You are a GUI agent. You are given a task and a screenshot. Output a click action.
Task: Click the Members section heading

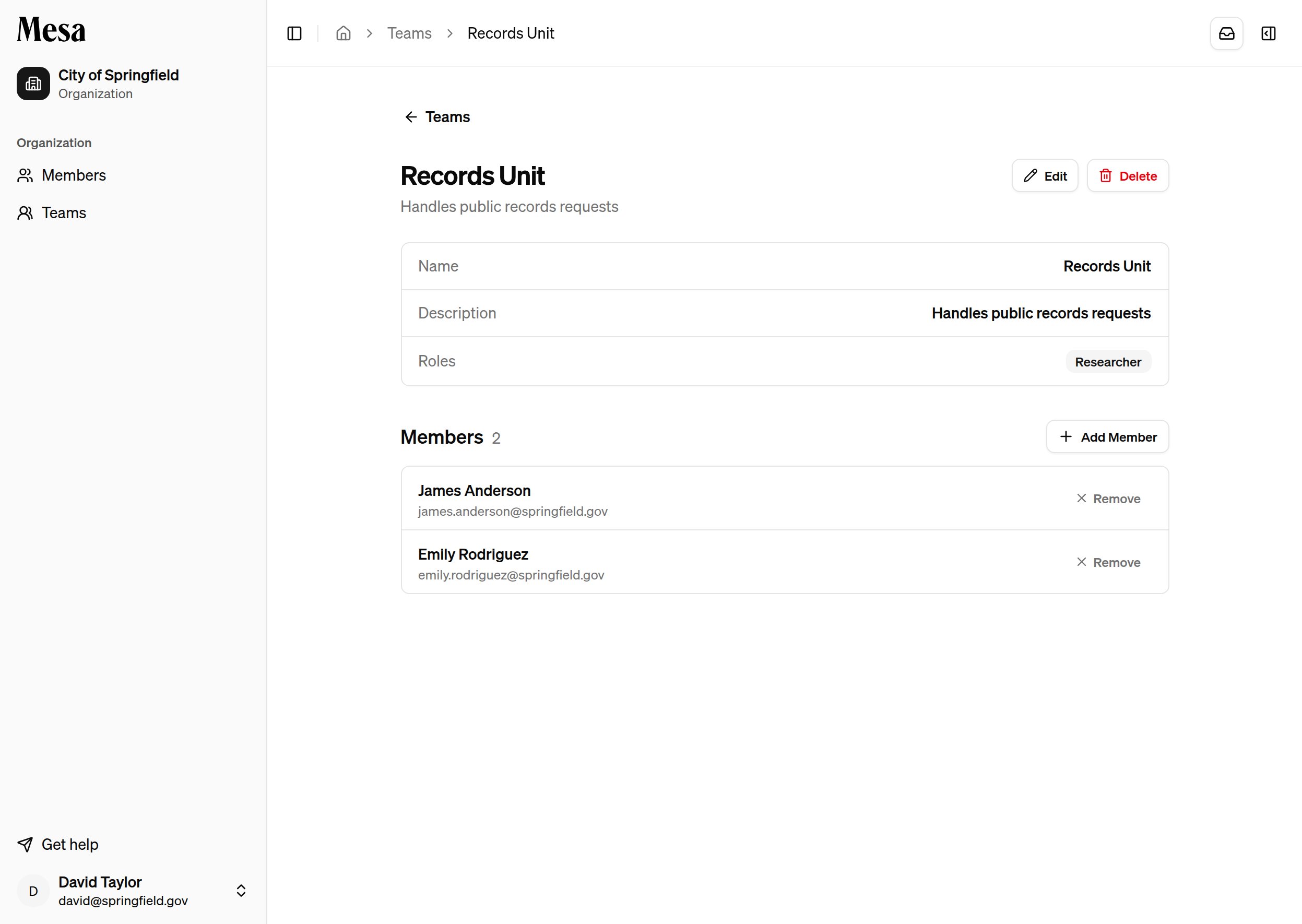click(x=442, y=437)
